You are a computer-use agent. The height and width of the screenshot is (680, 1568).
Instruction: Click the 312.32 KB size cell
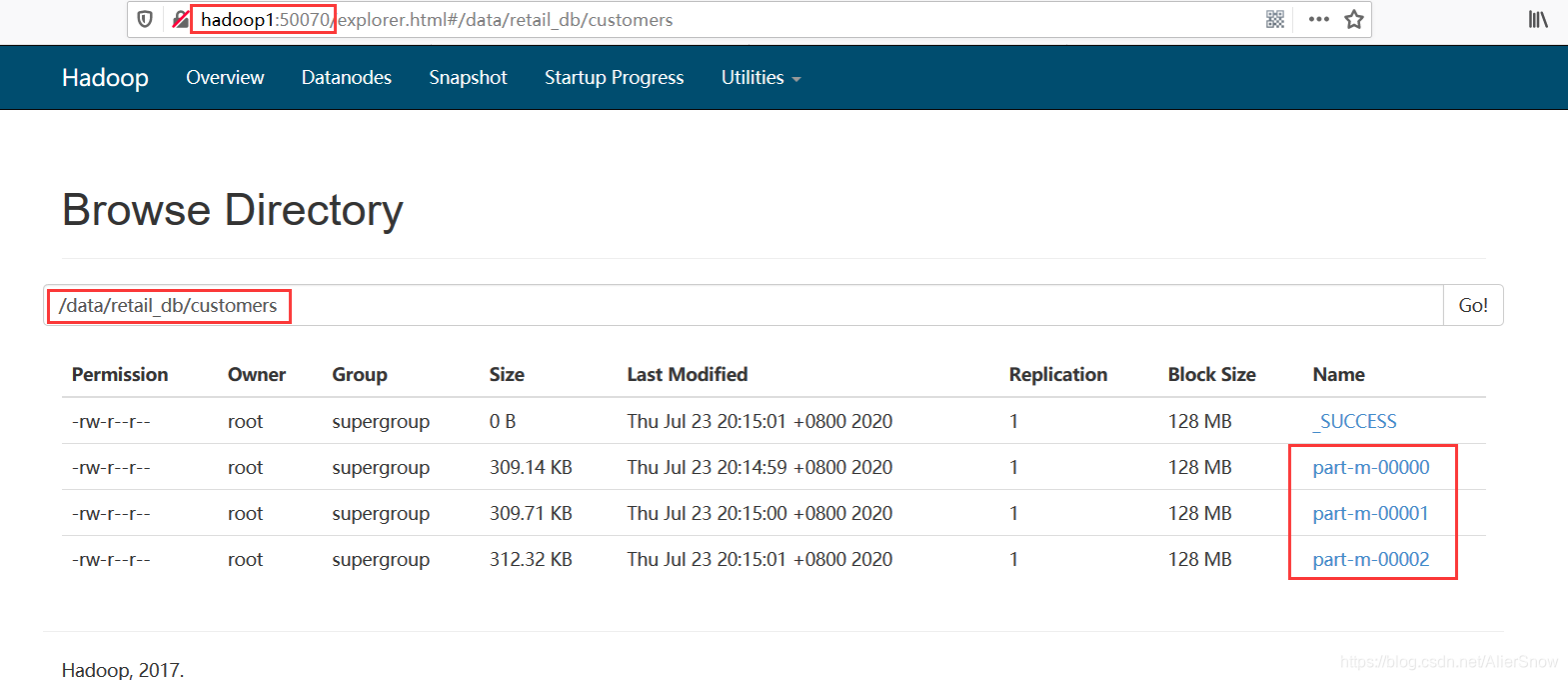pos(531,559)
